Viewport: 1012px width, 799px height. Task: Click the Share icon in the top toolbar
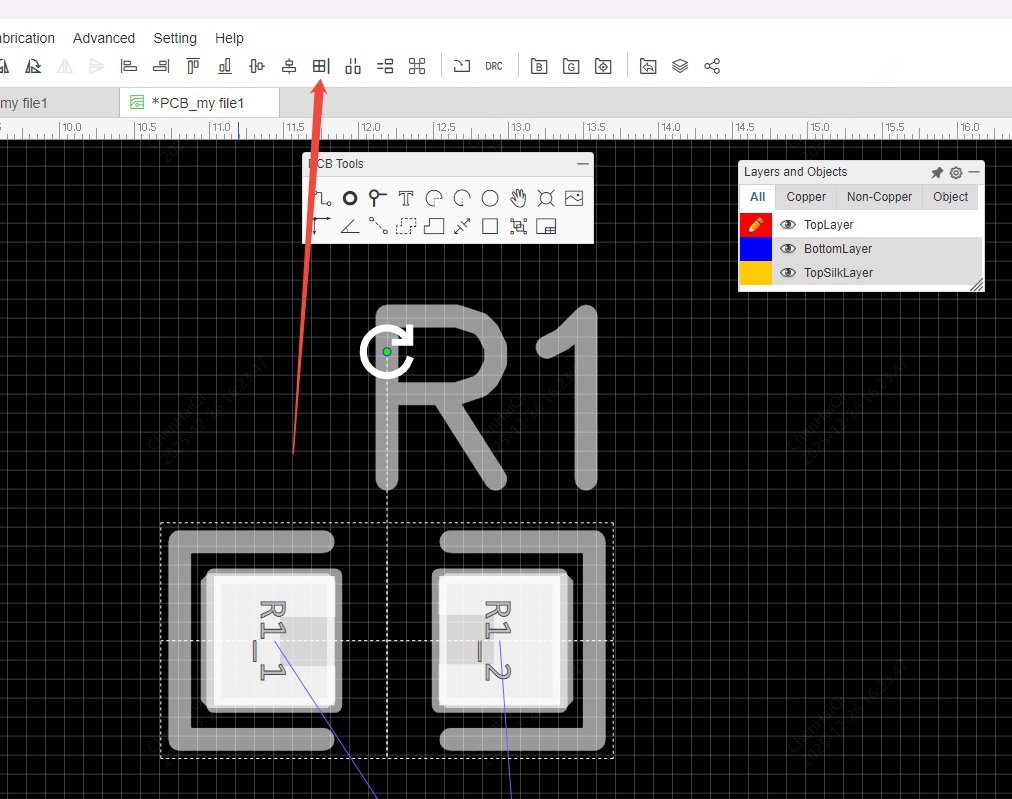click(712, 66)
